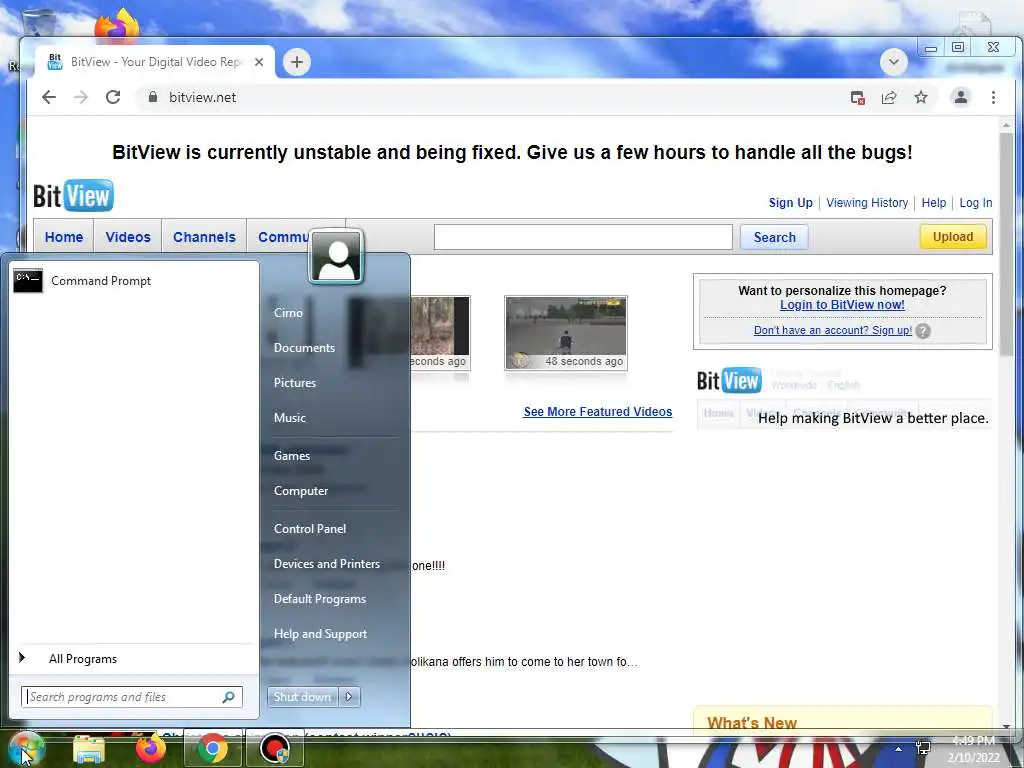
Task: Open Control Panel from Start menu
Action: point(310,529)
